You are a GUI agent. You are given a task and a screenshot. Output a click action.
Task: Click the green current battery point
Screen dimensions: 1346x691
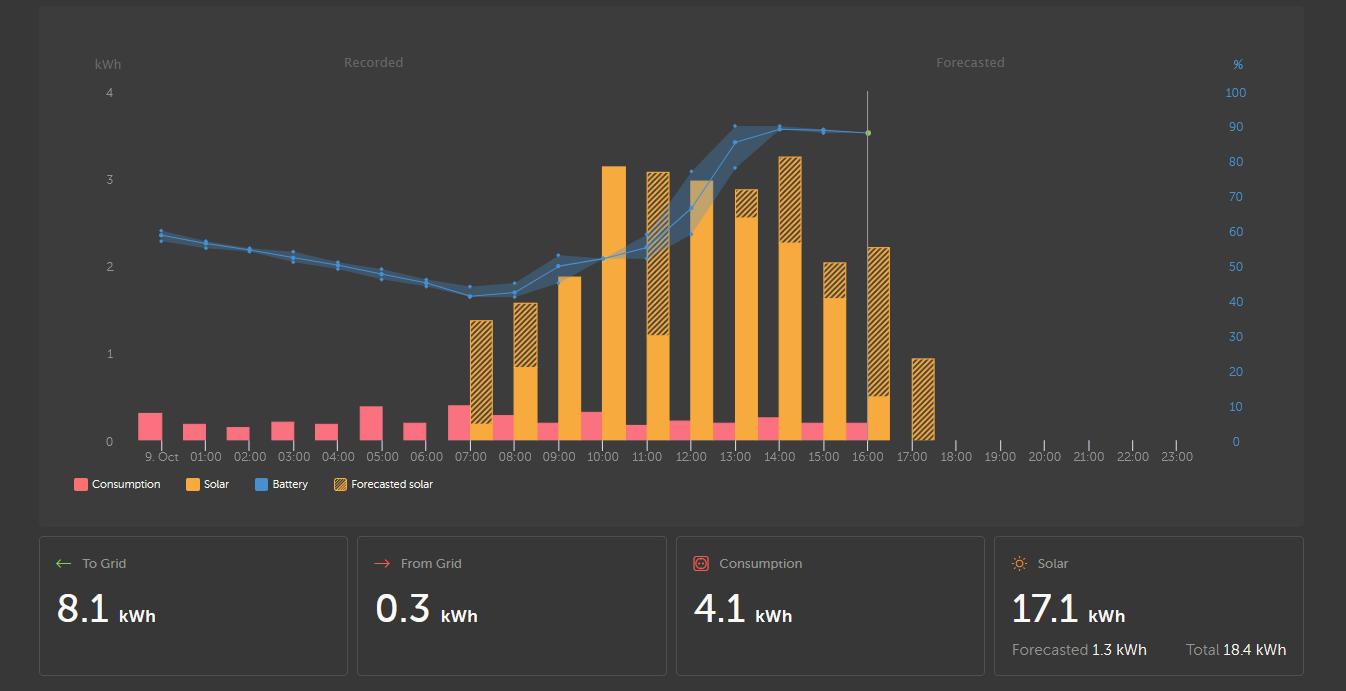click(x=868, y=133)
